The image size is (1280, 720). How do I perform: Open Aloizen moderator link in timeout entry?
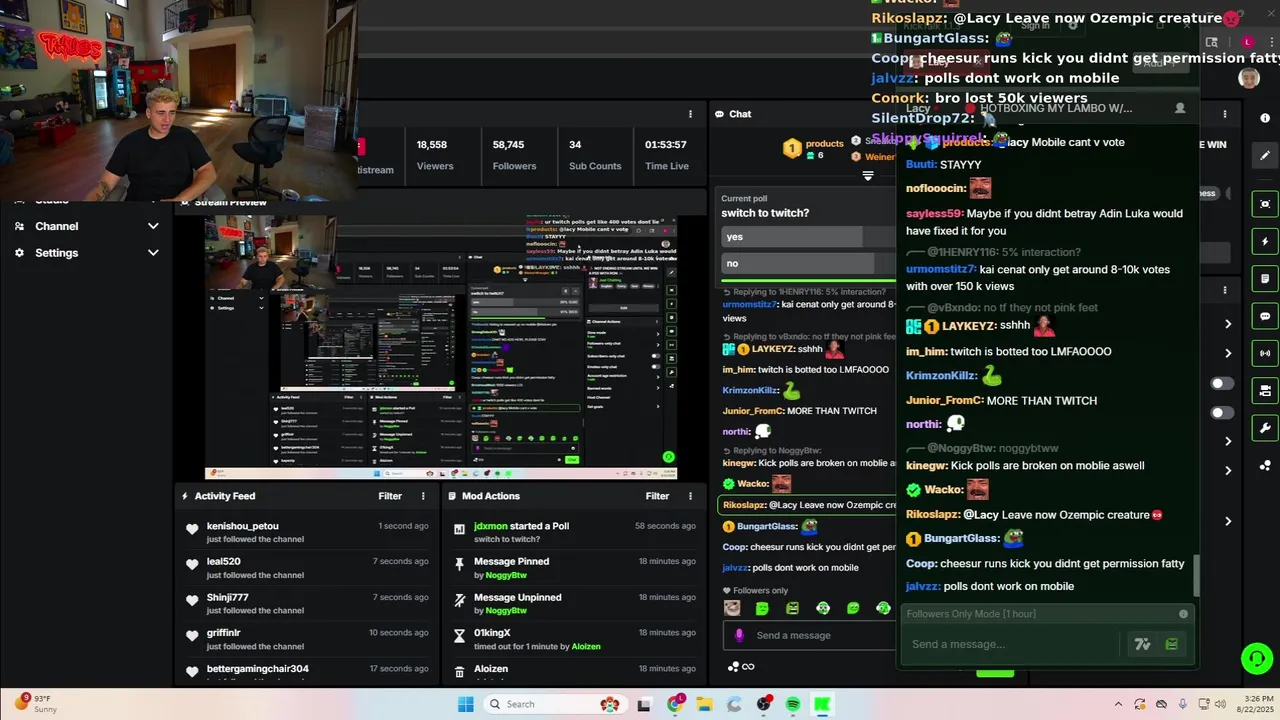(586, 646)
